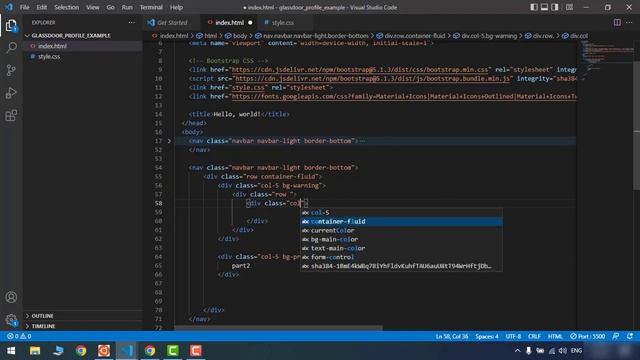Change language mode via HTML entry

[555, 336]
